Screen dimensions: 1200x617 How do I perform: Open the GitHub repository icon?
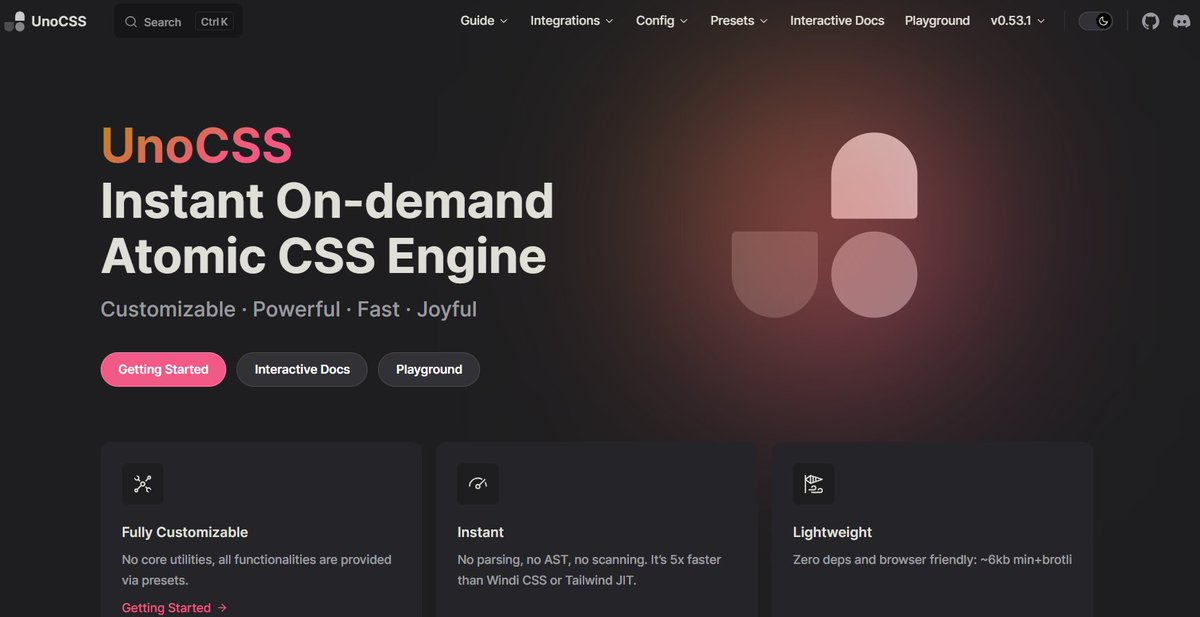click(x=1151, y=21)
